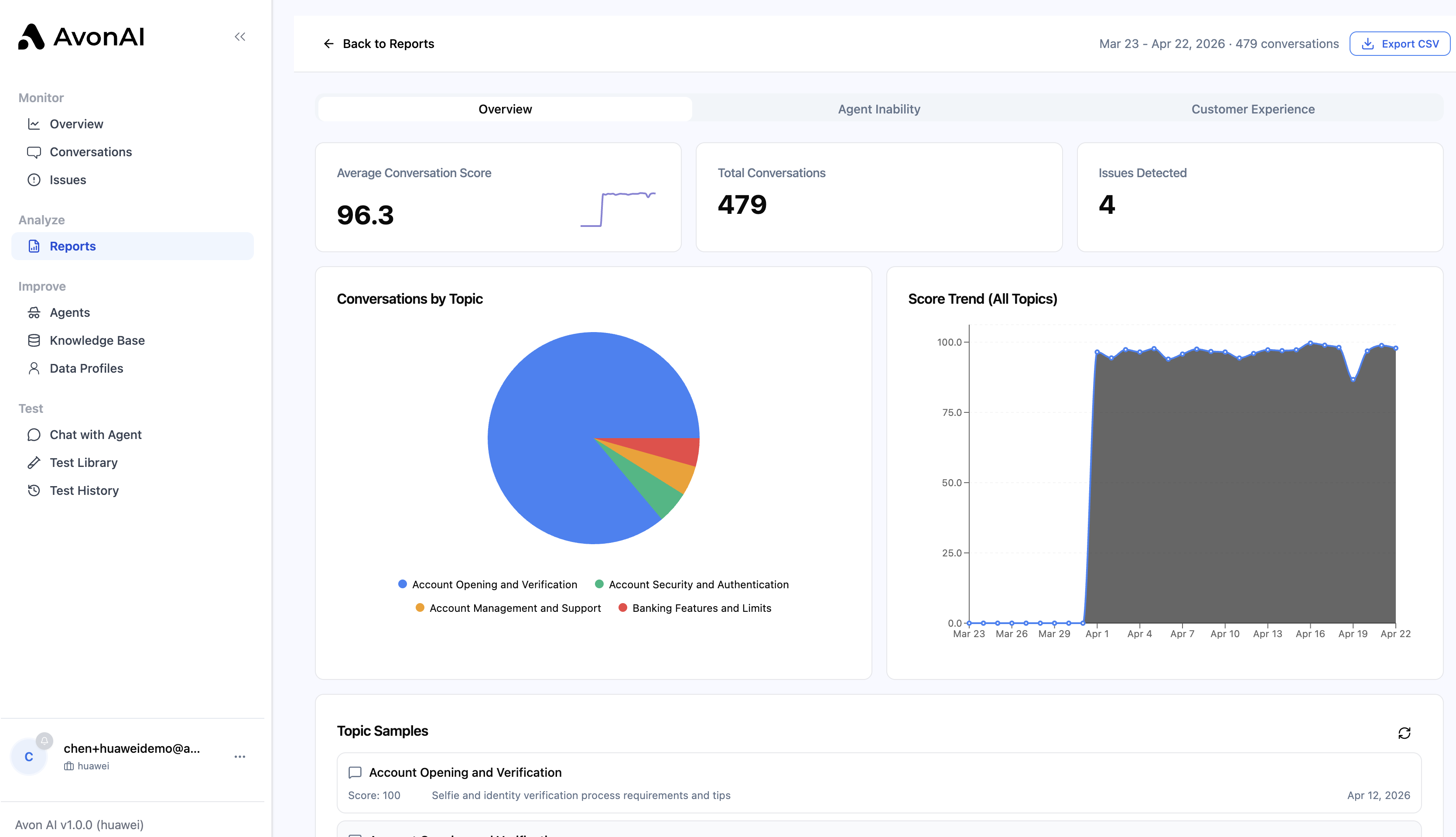Click the refresh icon in Topic Samples
This screenshot has width=1456, height=837.
click(x=1404, y=733)
